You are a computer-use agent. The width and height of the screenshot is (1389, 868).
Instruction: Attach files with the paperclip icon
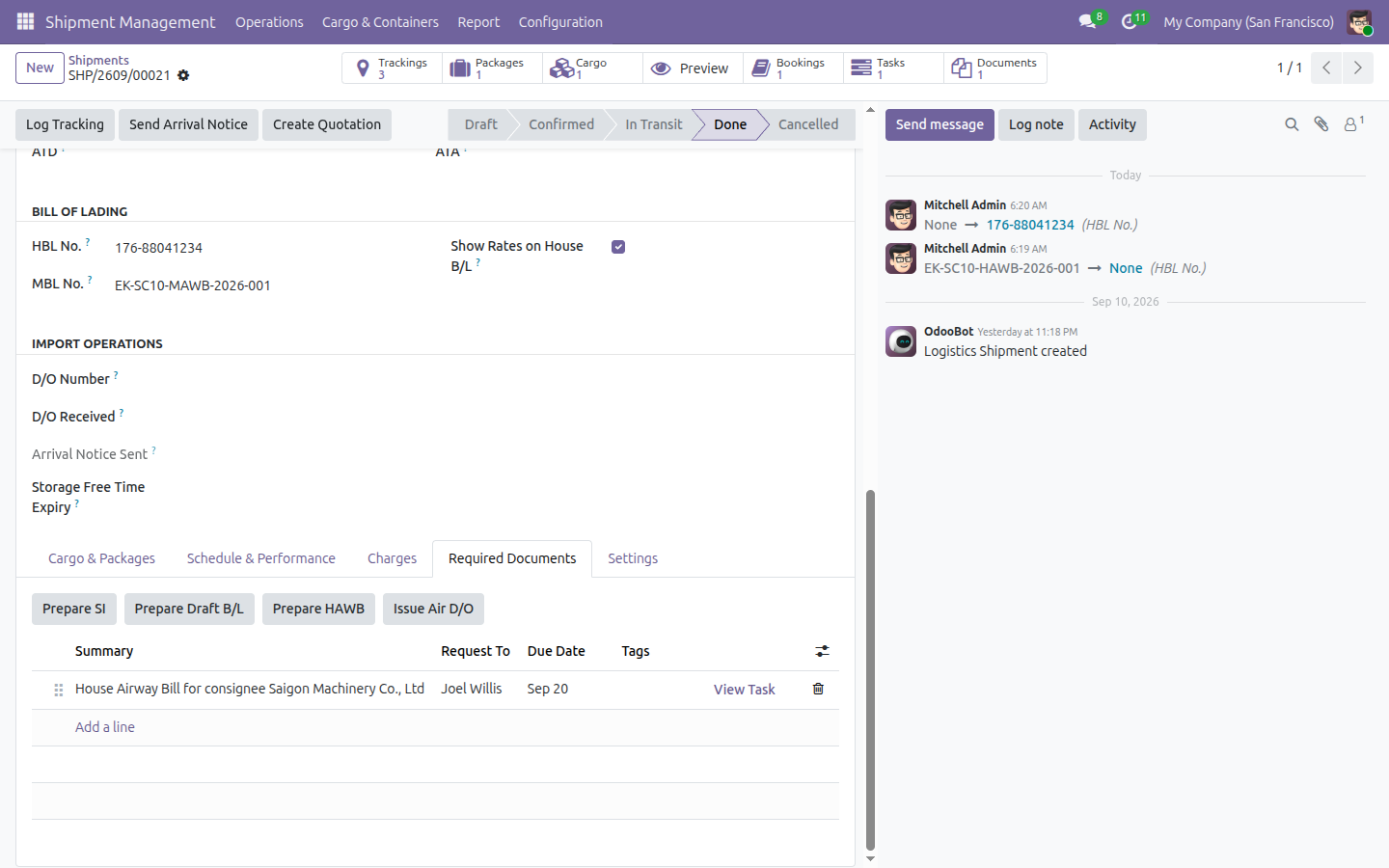click(x=1321, y=124)
